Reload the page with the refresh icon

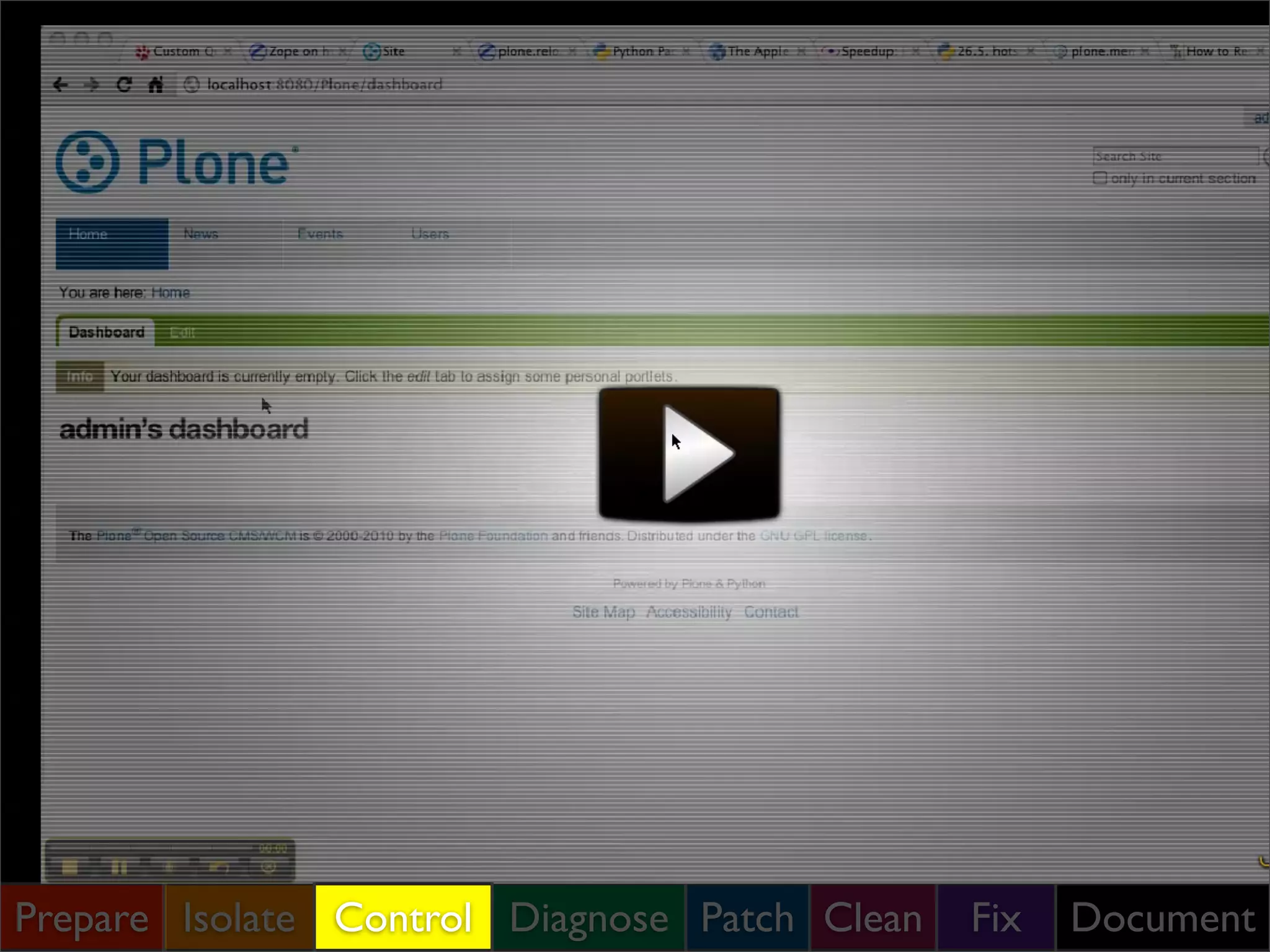click(x=124, y=84)
